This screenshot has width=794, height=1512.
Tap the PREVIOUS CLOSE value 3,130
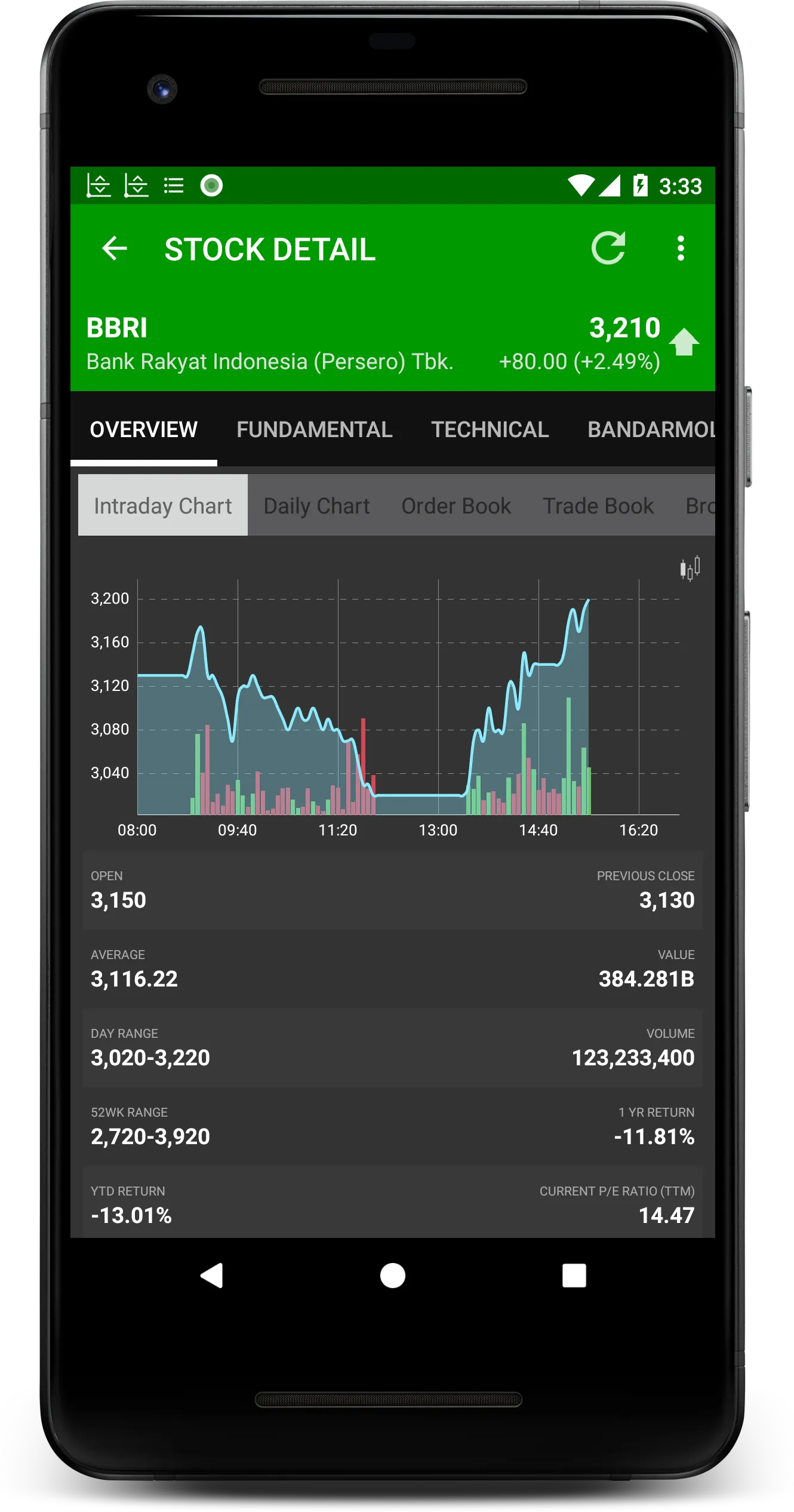(x=667, y=900)
